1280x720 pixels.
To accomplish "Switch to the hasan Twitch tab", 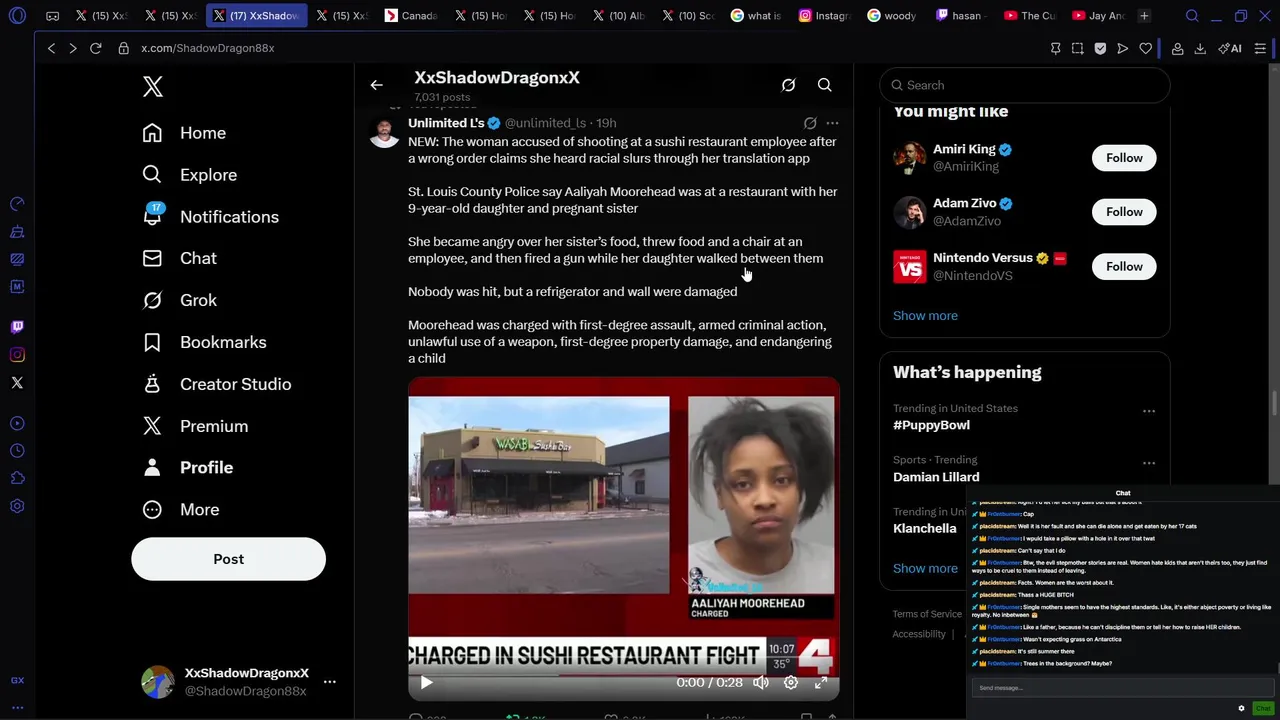I will [x=961, y=16].
